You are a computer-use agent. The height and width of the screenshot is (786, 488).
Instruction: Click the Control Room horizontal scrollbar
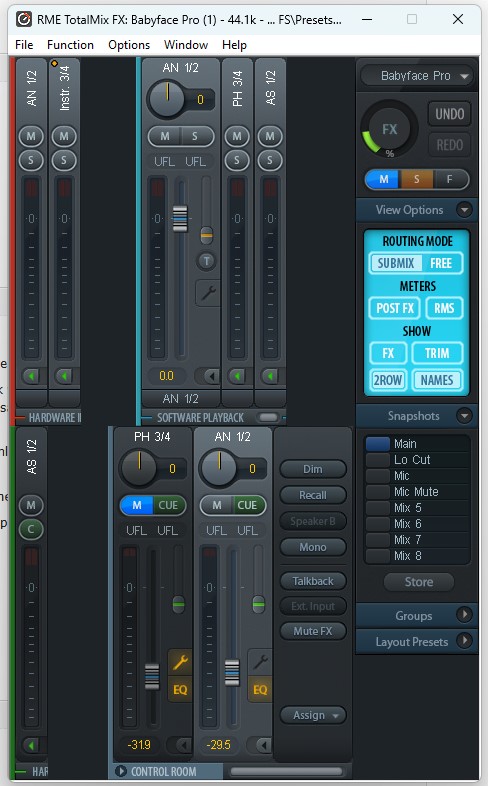(286, 771)
